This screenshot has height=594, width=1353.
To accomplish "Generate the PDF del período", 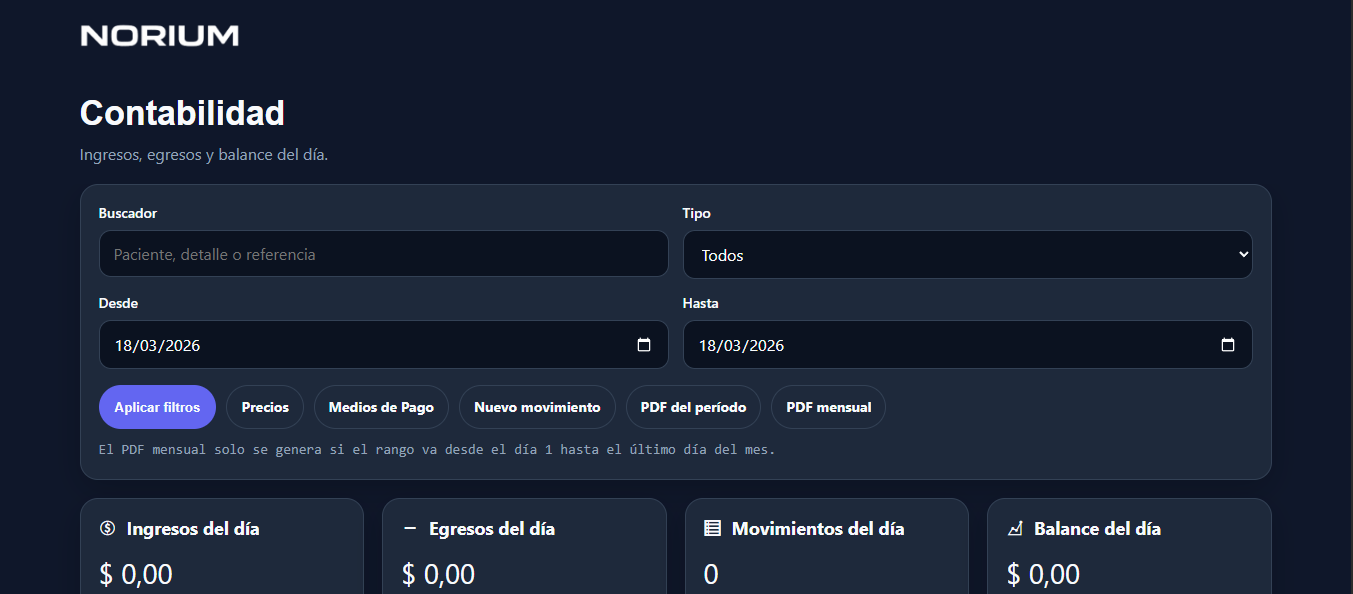I will pyautogui.click(x=693, y=407).
